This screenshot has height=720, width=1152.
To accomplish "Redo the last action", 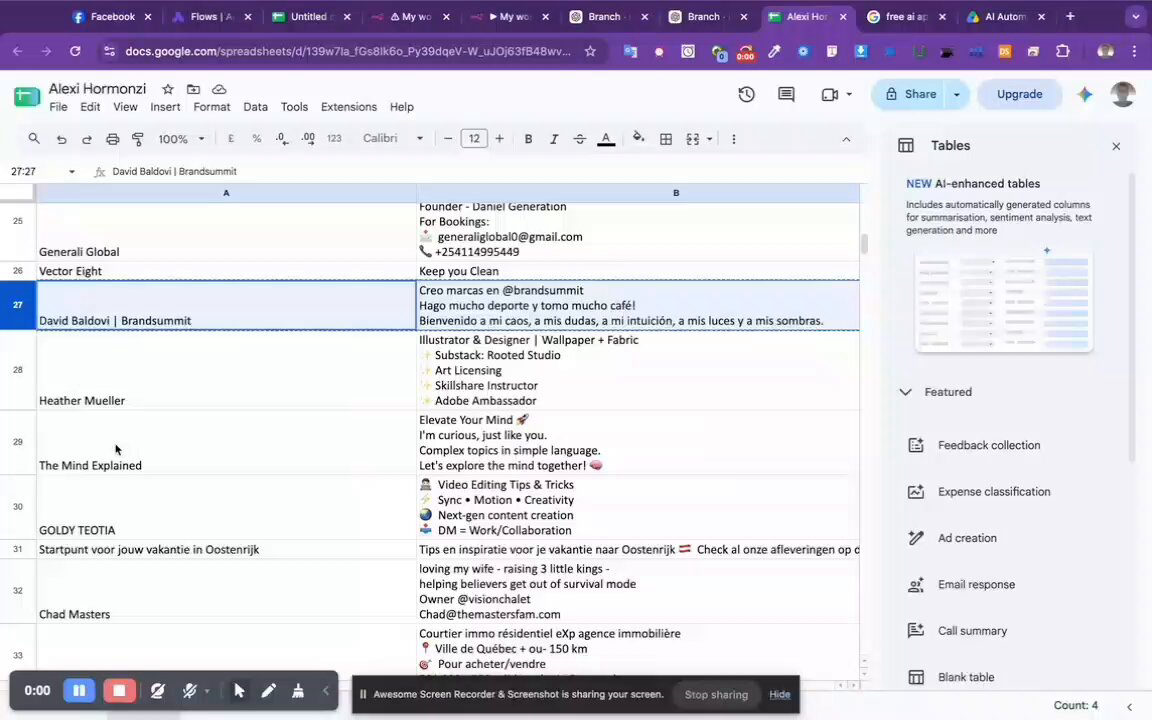I will (86, 139).
